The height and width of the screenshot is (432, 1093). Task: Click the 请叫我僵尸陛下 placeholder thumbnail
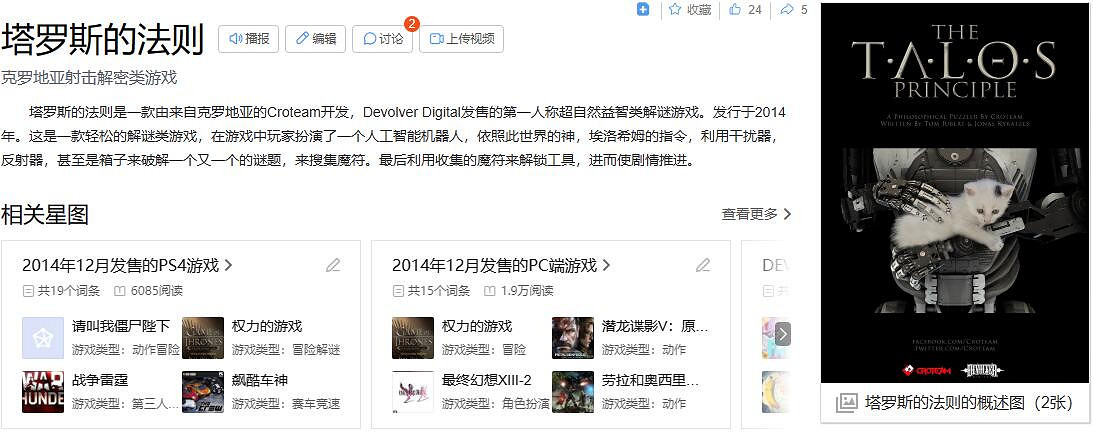(x=43, y=338)
